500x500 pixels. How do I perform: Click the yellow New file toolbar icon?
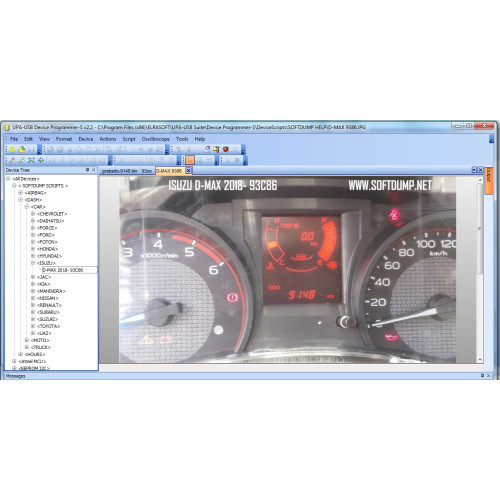12,149
